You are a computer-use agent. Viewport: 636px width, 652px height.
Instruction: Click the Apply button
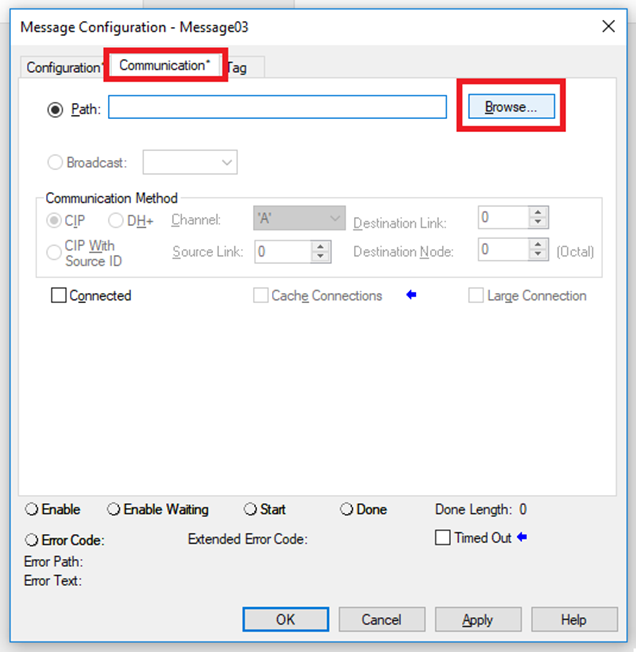click(x=477, y=619)
